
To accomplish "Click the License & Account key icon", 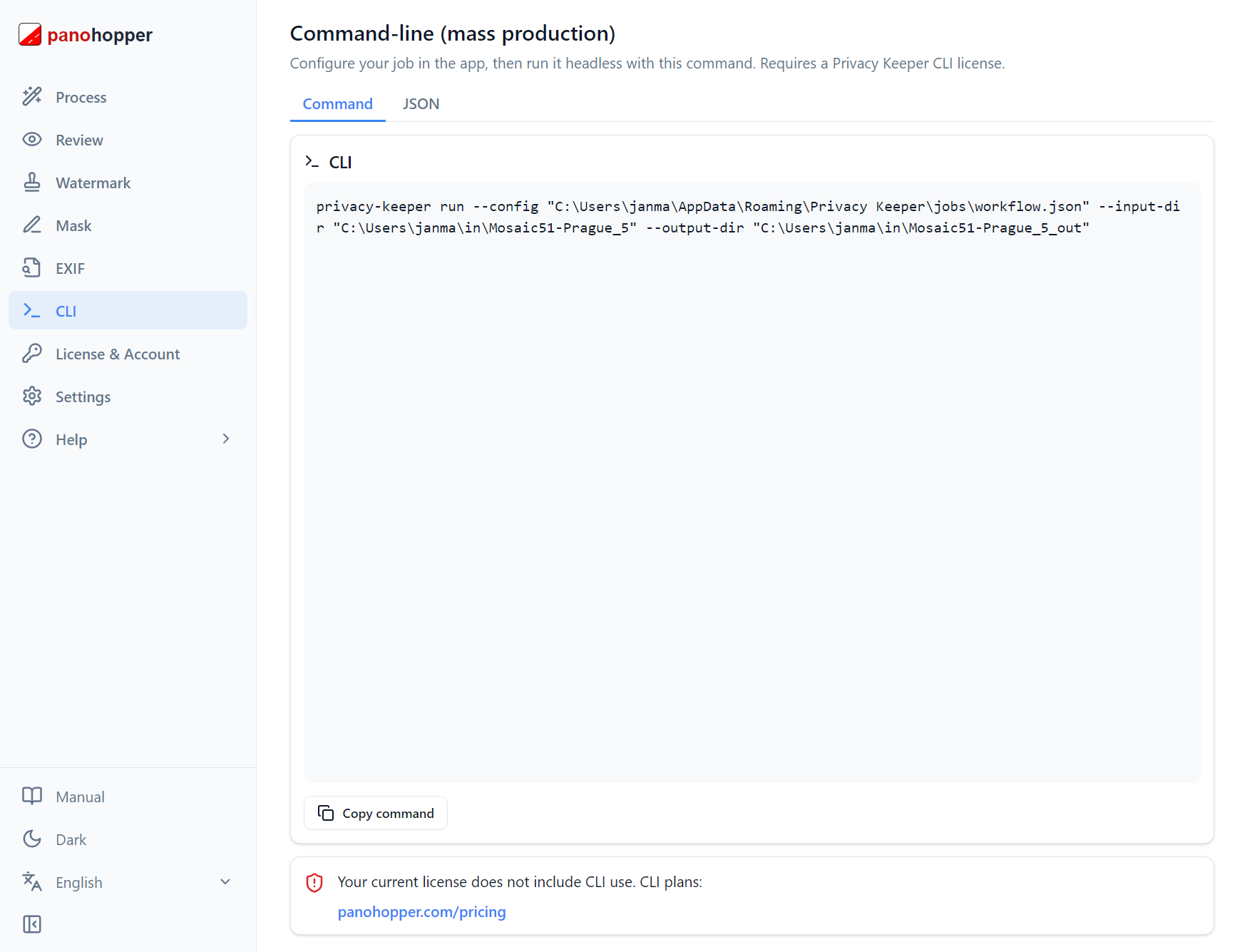I will click(x=32, y=353).
